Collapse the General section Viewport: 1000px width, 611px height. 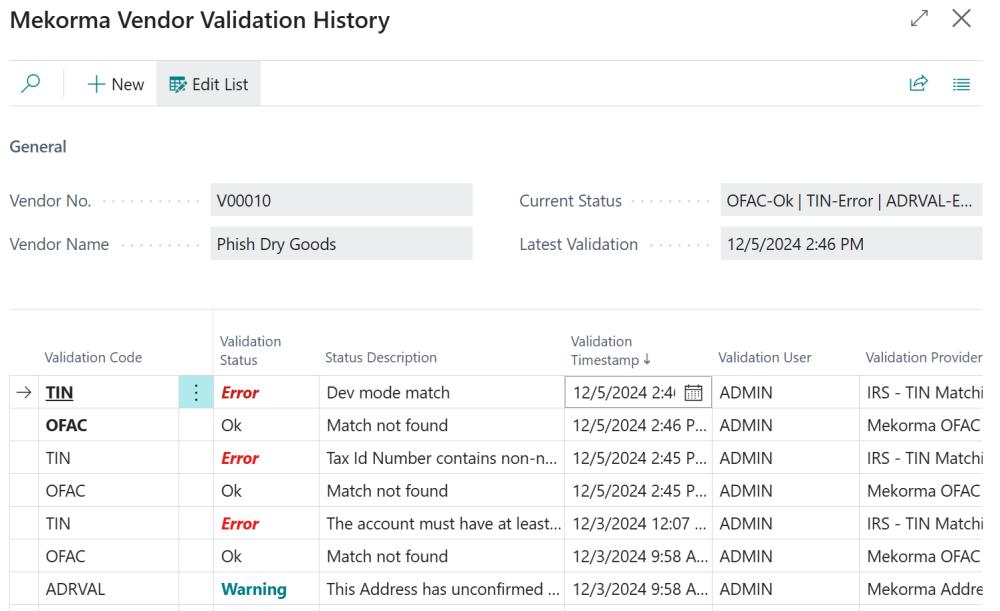(x=37, y=146)
